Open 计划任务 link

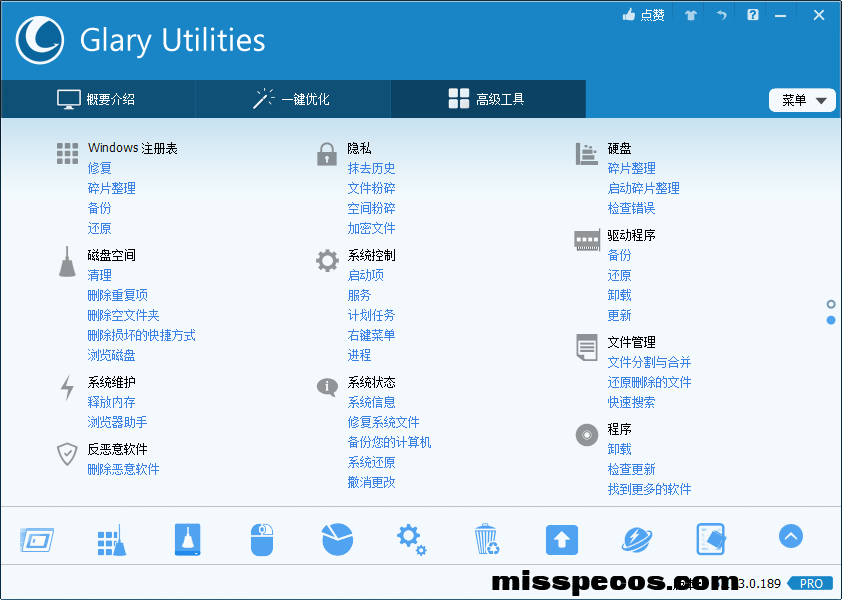coord(372,315)
